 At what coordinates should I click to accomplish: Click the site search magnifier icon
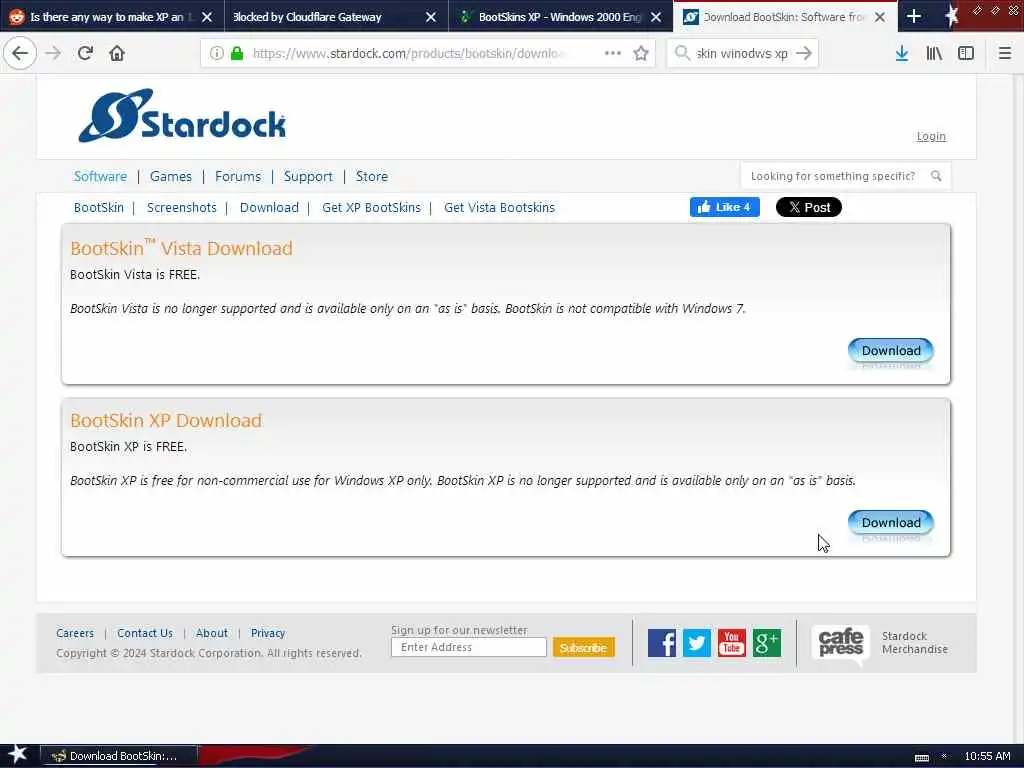[x=936, y=176]
